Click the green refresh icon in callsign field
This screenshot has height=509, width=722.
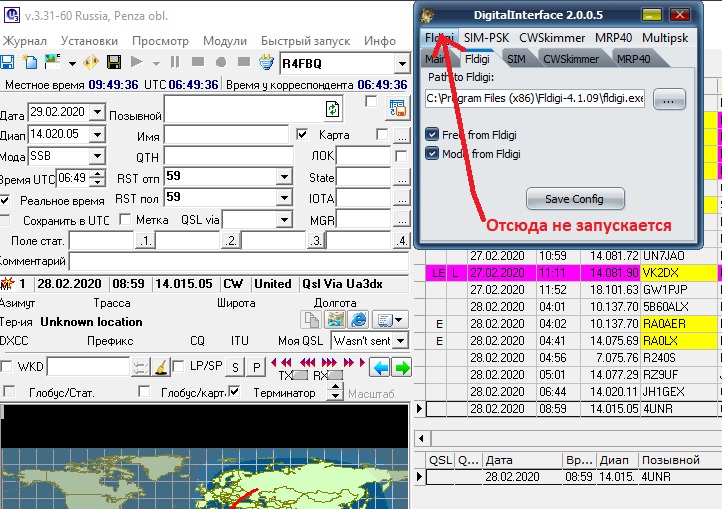coord(332,109)
